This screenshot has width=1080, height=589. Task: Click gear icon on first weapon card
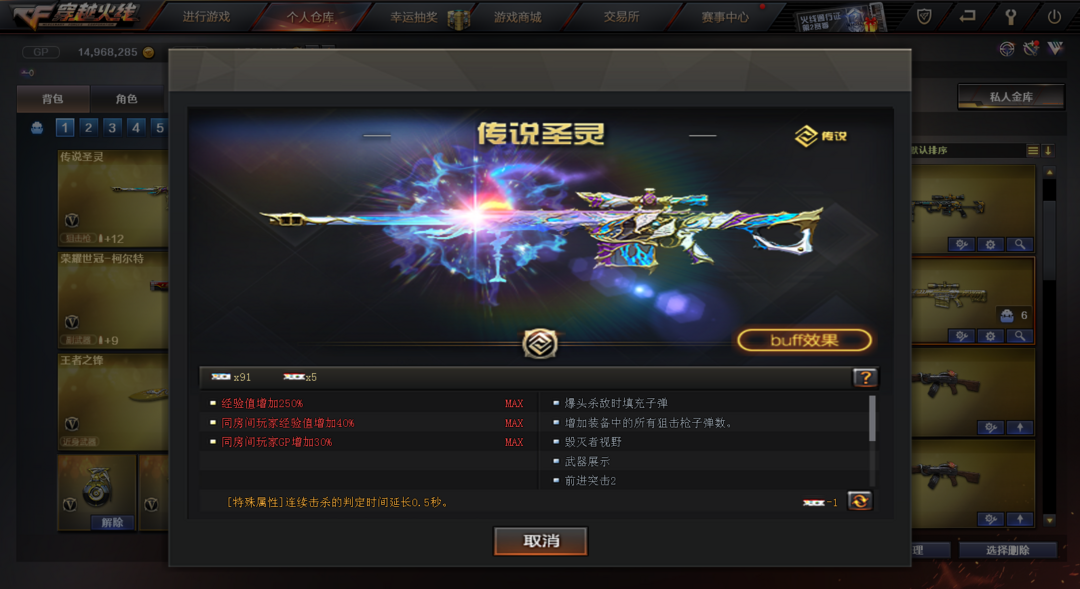(x=990, y=244)
